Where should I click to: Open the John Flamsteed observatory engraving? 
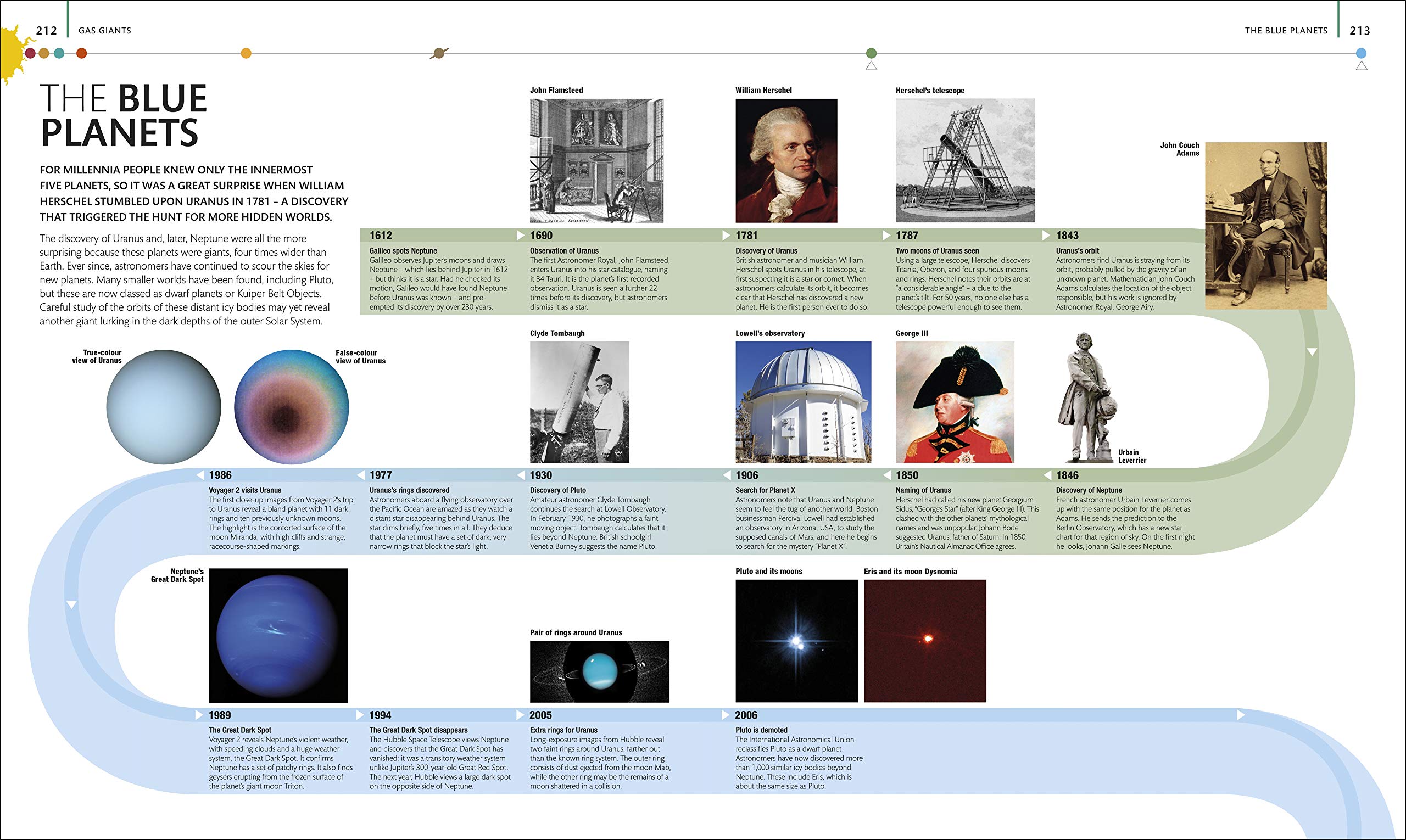point(597,161)
